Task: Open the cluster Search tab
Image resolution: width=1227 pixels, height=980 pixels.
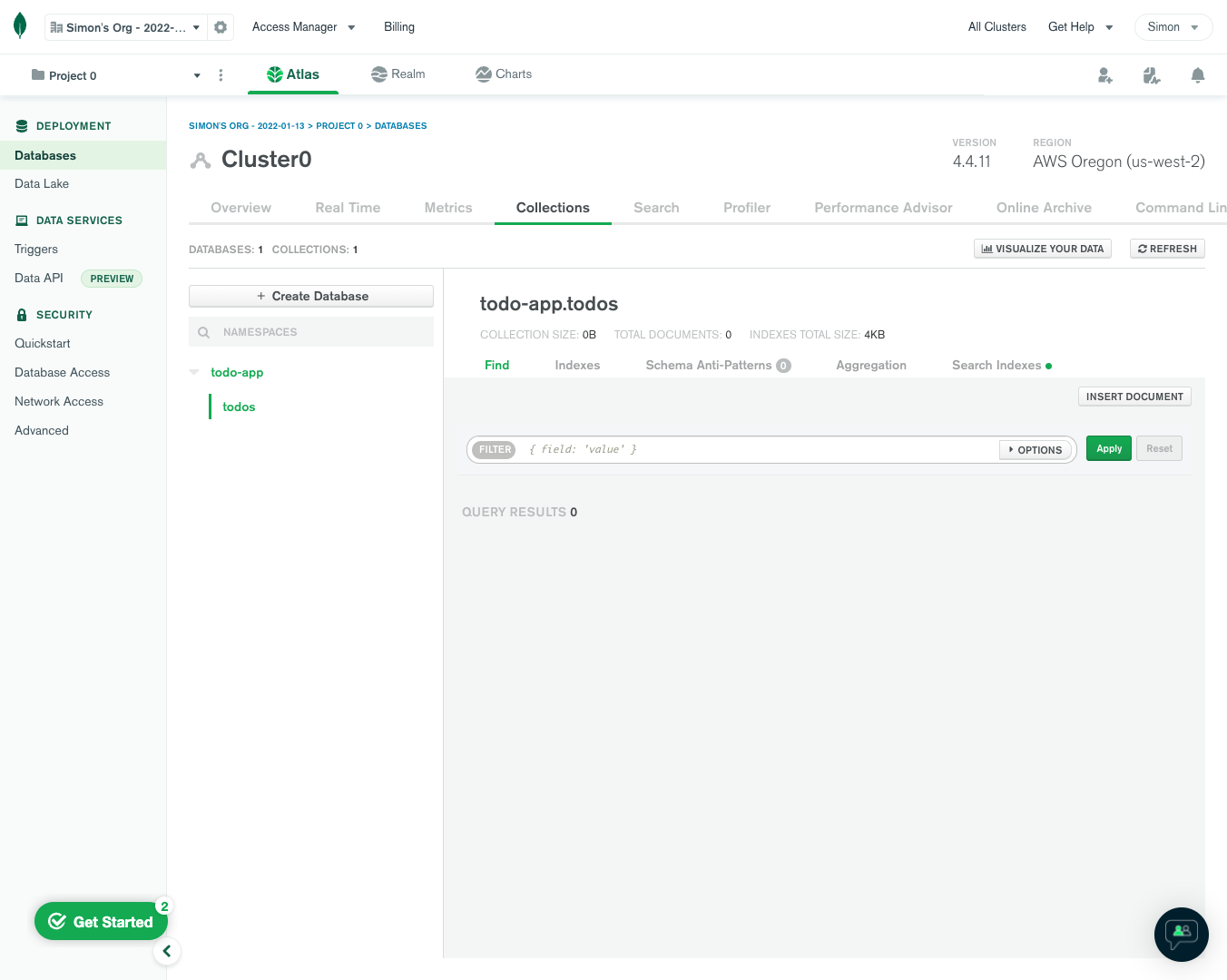Action: (x=656, y=208)
